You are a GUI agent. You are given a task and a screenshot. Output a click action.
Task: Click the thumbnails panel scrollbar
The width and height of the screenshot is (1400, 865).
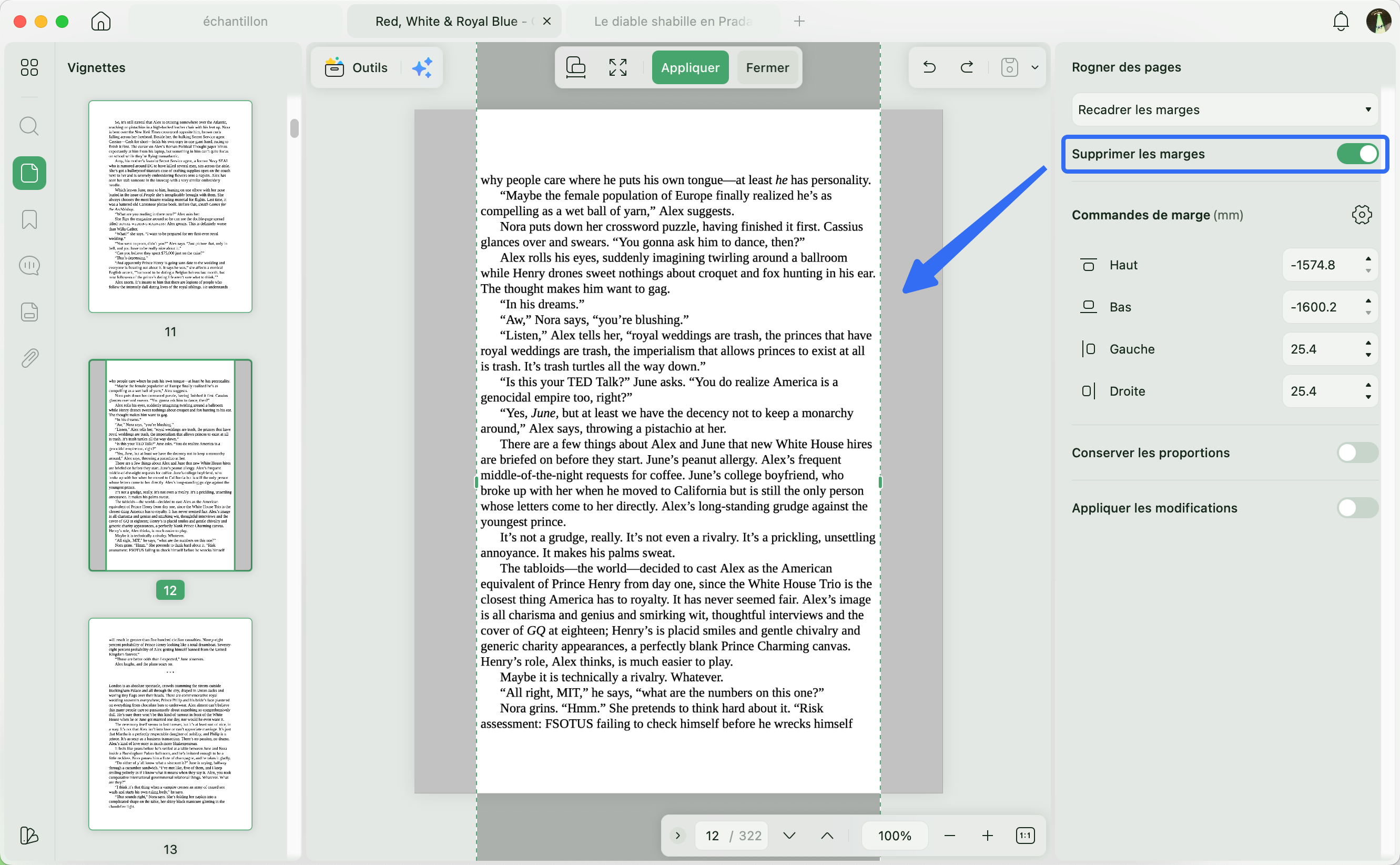295,128
